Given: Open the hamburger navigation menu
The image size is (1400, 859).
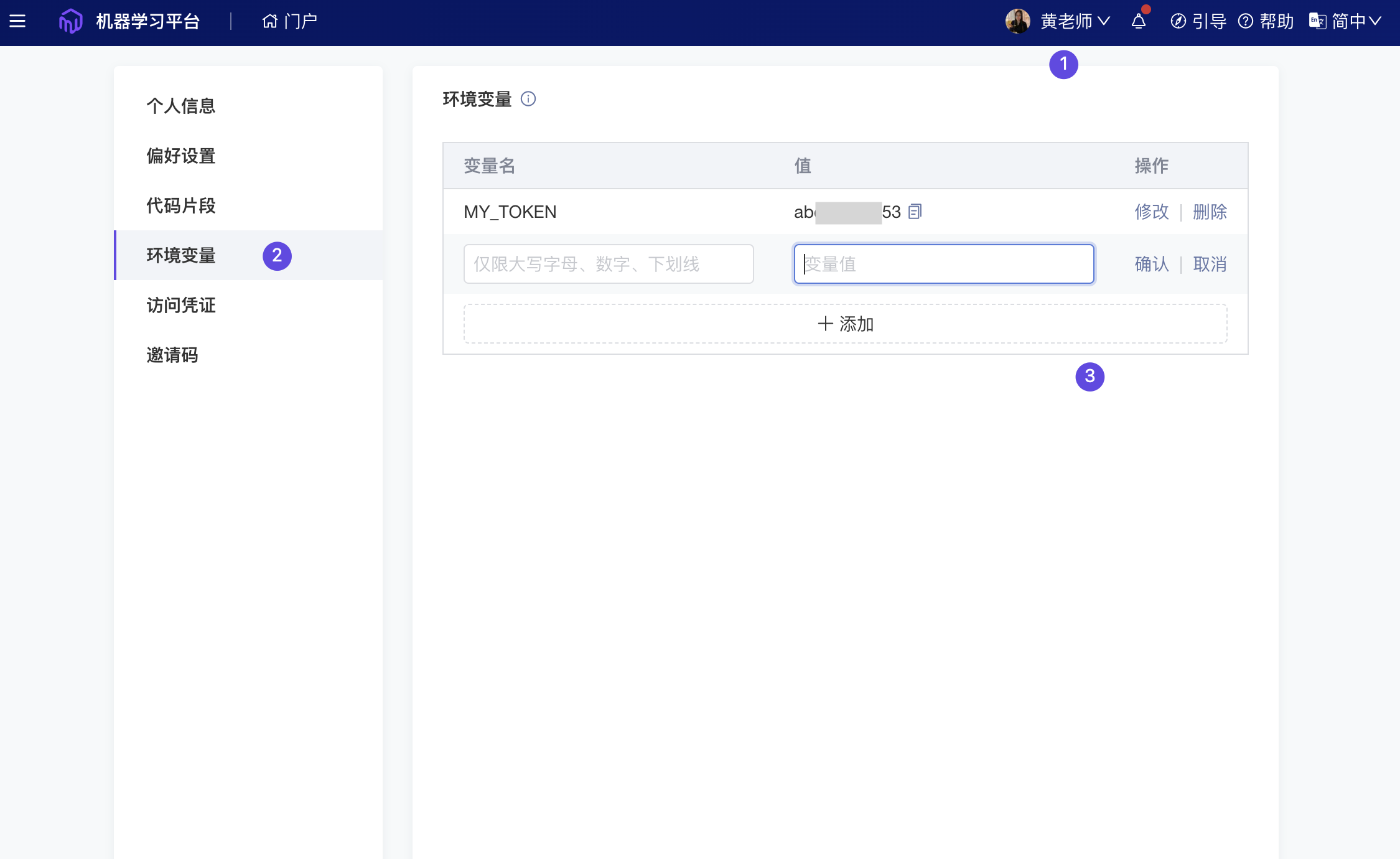Looking at the screenshot, I should [x=18, y=21].
